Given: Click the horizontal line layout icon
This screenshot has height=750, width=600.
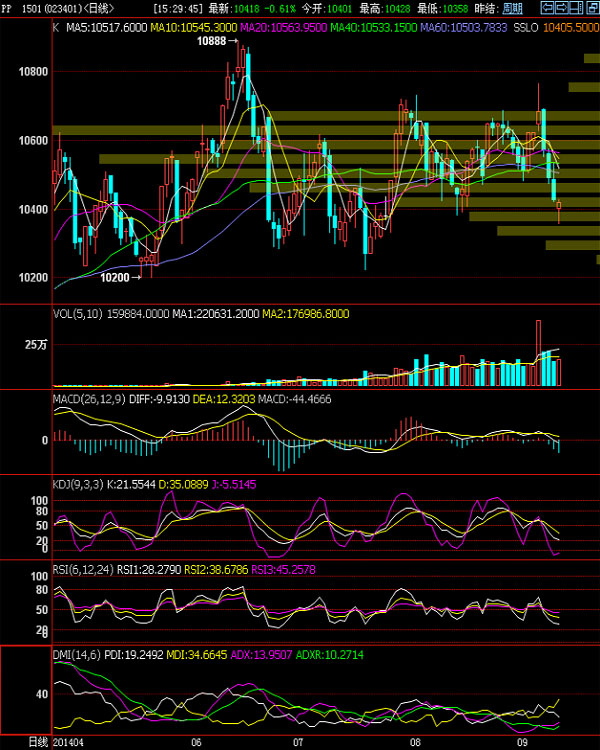Looking at the screenshot, I should pyautogui.click(x=576, y=8).
